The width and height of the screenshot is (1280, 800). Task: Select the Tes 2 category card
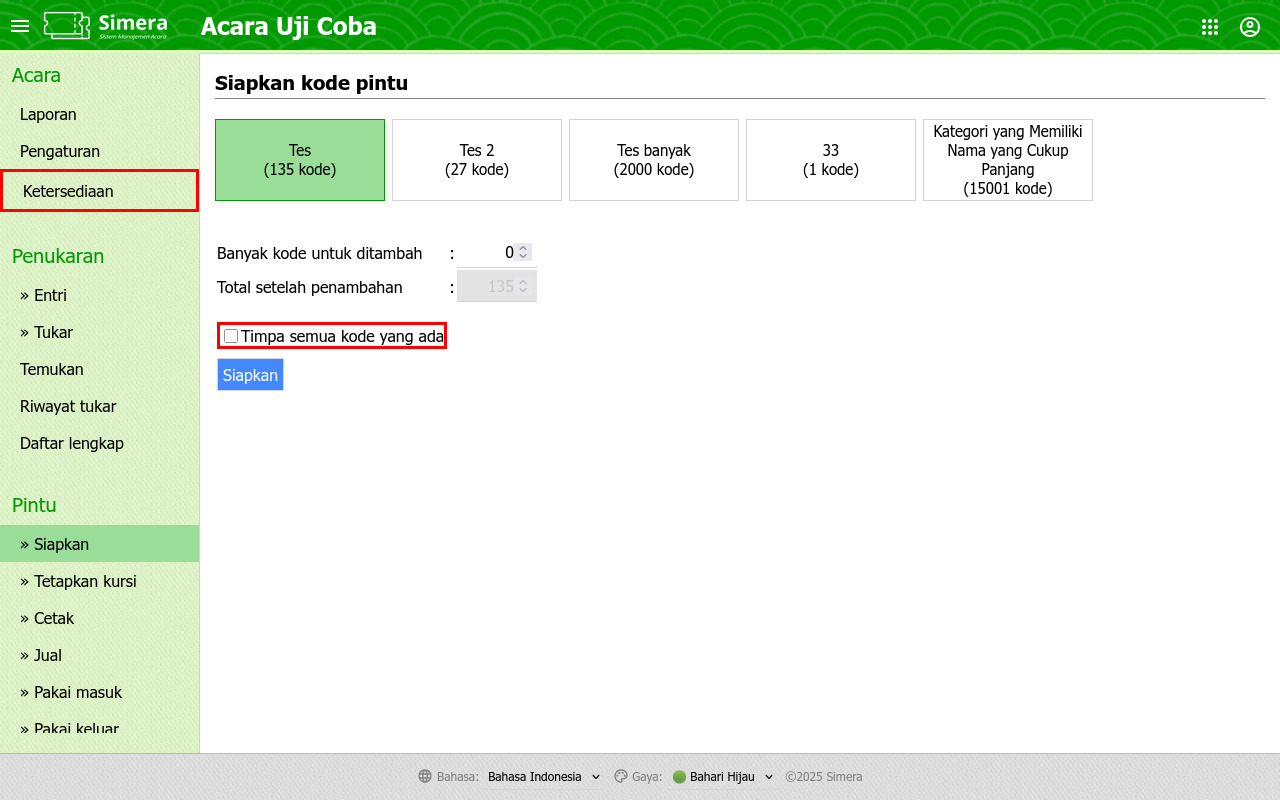click(x=477, y=160)
